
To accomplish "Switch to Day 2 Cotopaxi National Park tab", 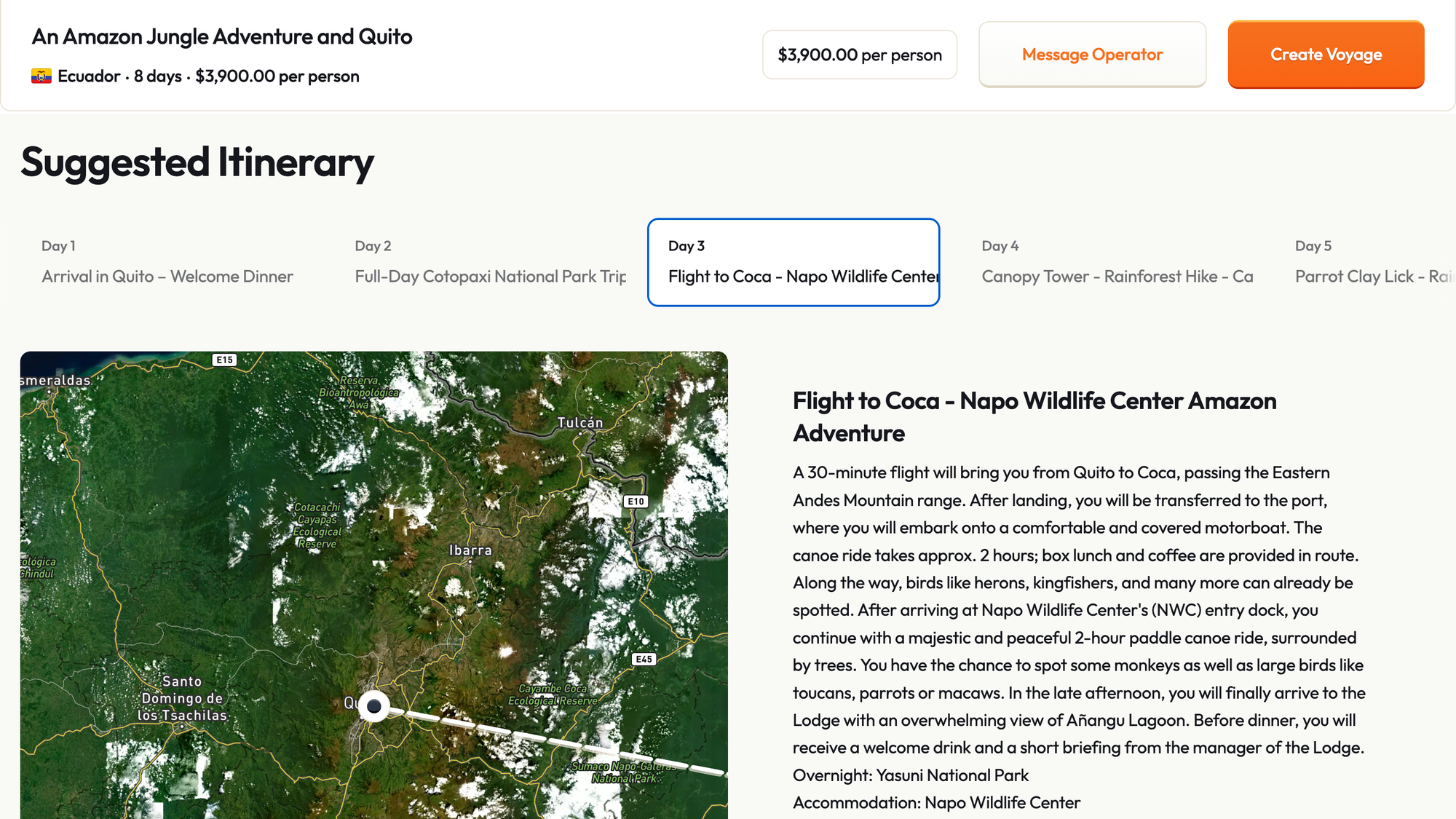I will (x=490, y=262).
